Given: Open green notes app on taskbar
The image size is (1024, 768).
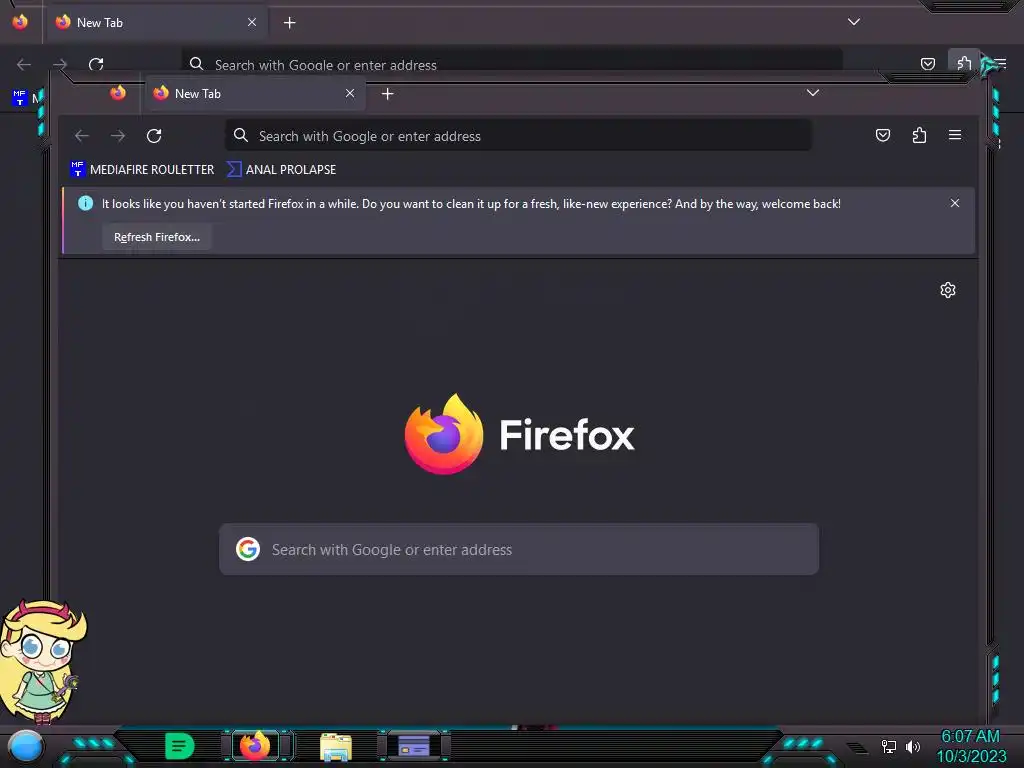Looking at the screenshot, I should pos(180,746).
